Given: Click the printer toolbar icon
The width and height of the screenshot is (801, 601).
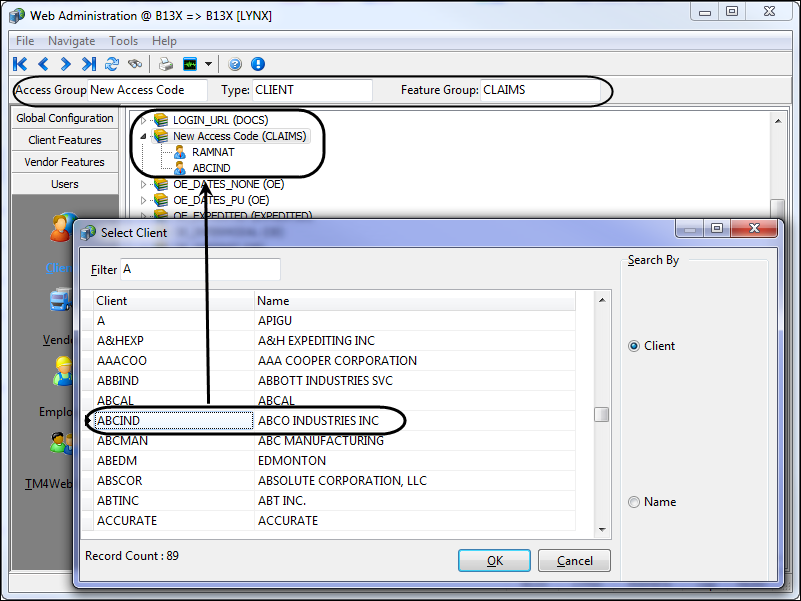Looking at the screenshot, I should [166, 64].
